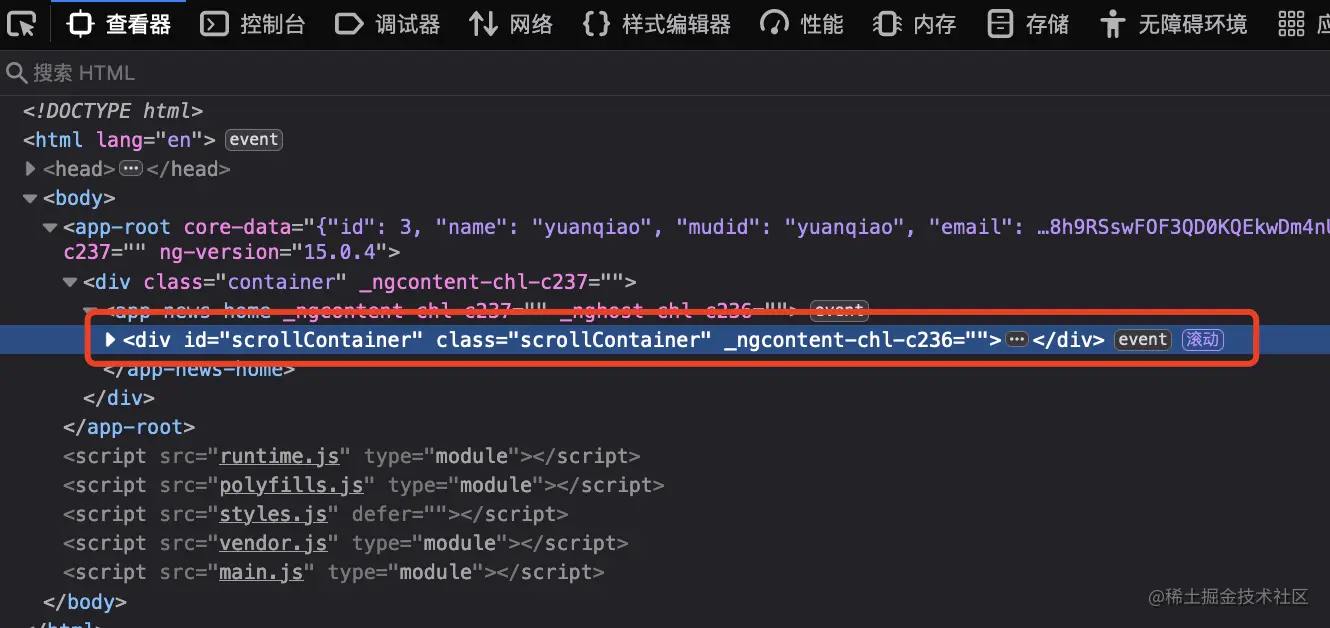
Task: Expand the head element
Action: pyautogui.click(x=31, y=169)
